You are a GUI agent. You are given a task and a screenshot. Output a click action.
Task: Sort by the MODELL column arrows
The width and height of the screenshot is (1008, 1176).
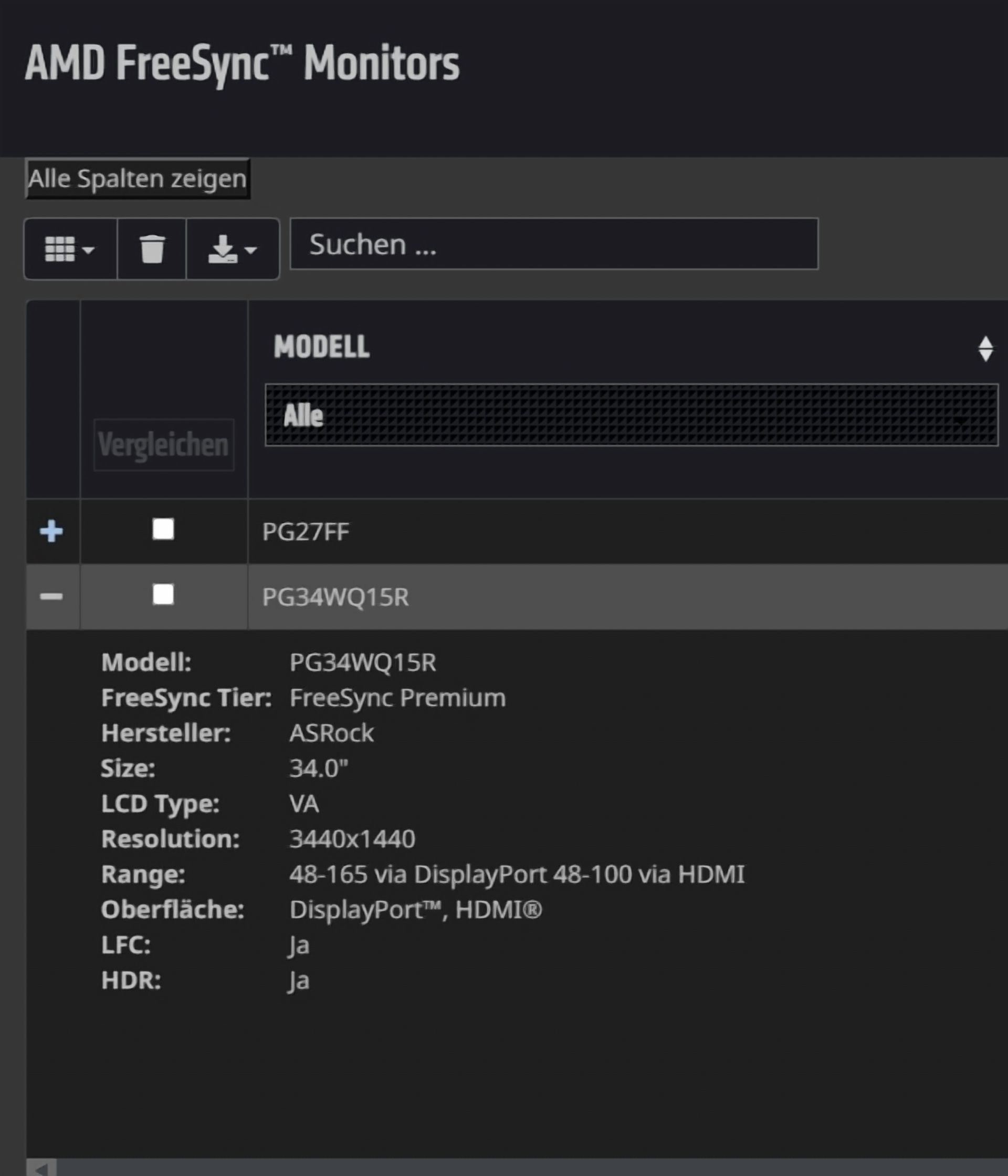(985, 348)
